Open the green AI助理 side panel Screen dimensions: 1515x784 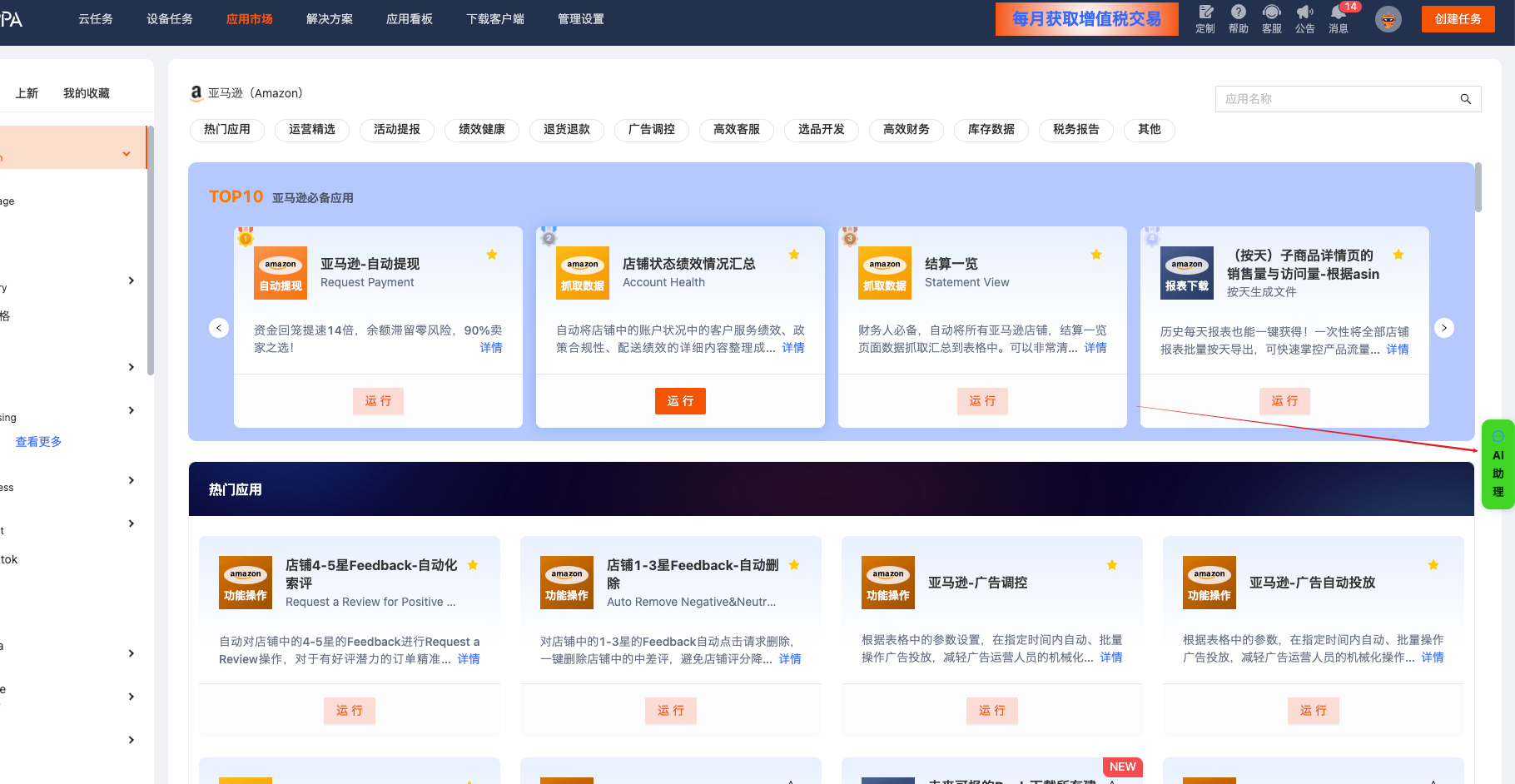[1498, 464]
